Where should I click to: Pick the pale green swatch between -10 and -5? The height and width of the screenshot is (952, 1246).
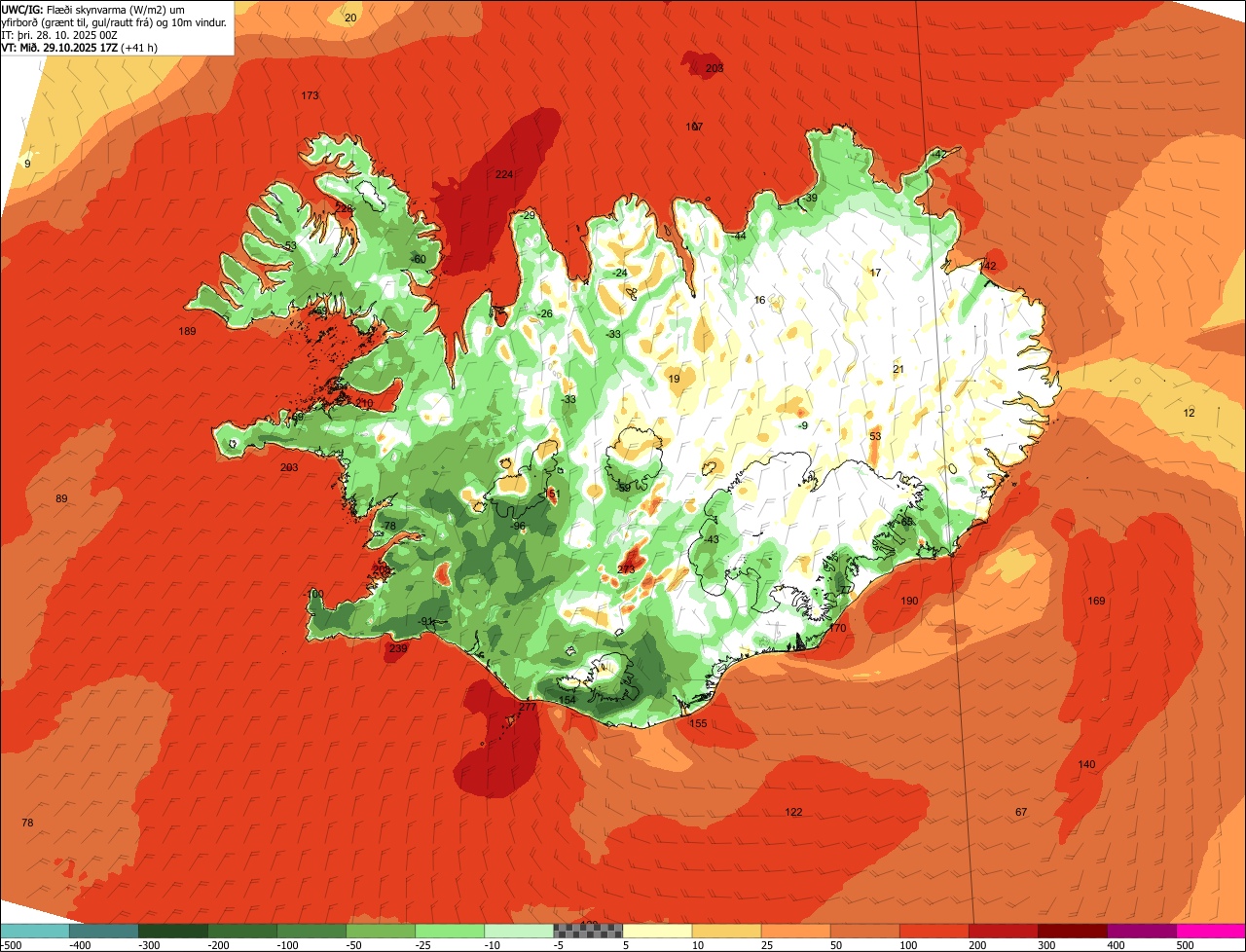click(x=519, y=932)
